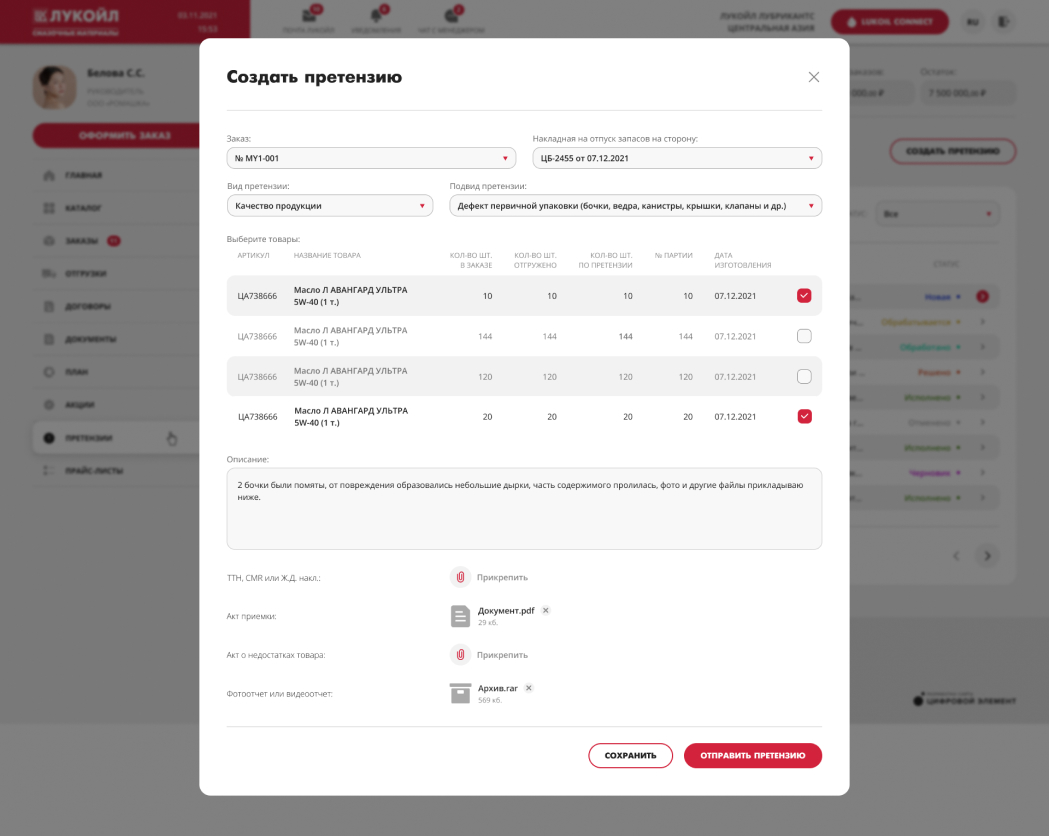This screenshot has width=1049, height=836.
Task: Uncheck the product row with quantity 20
Action: tap(804, 417)
